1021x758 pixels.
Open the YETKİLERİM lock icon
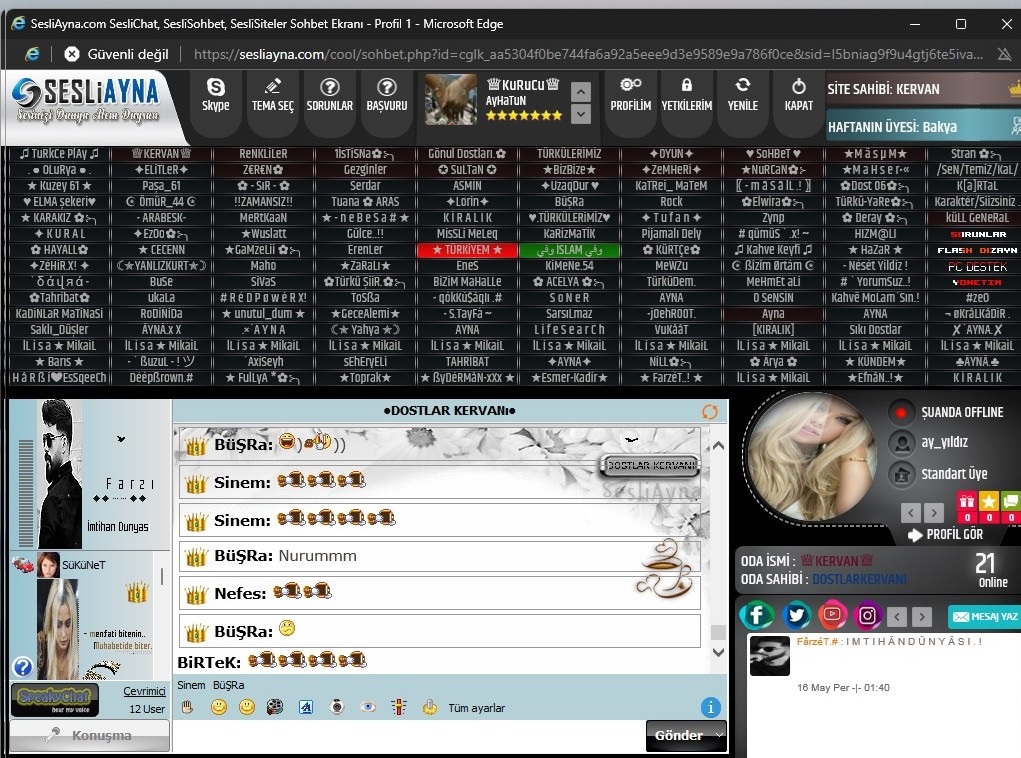(686, 95)
